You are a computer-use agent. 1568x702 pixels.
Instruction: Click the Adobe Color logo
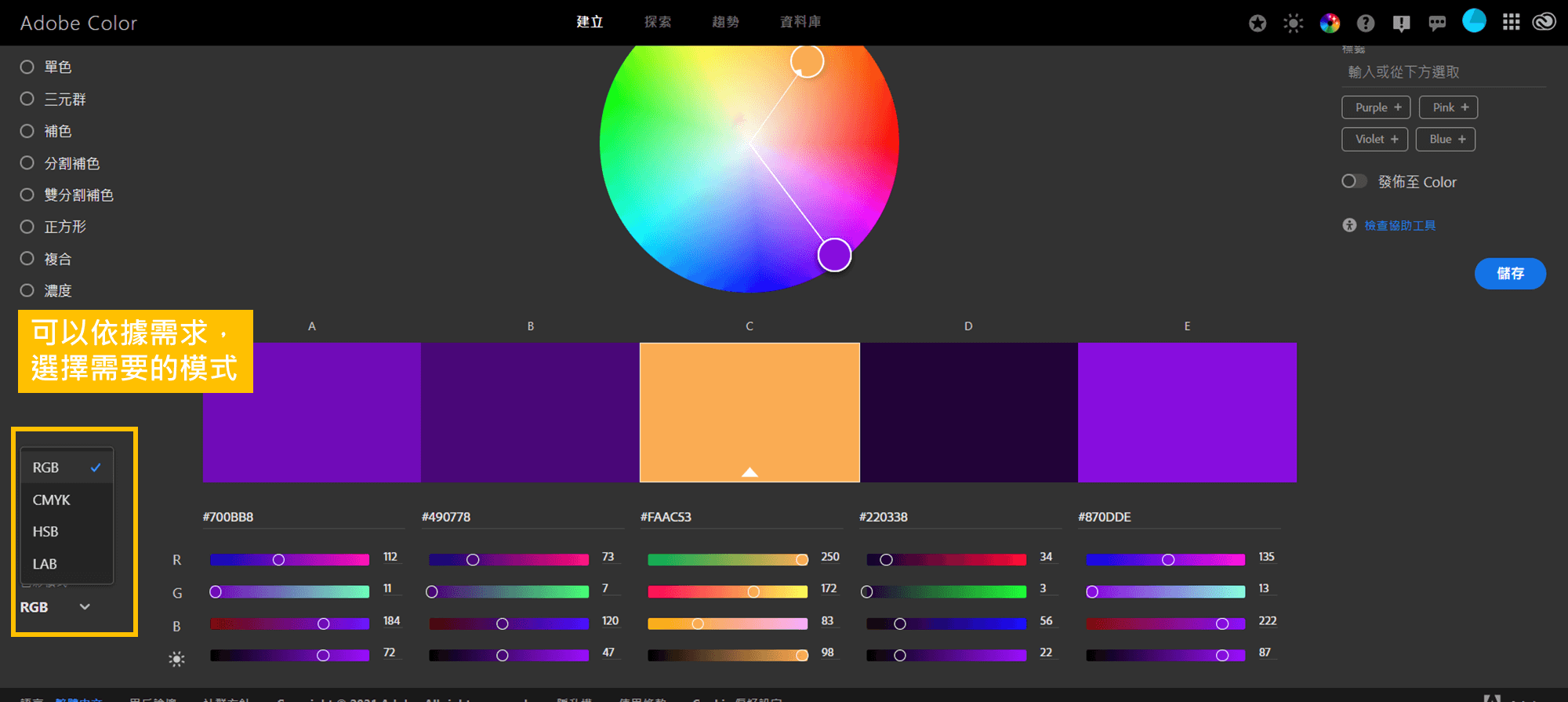pos(78,23)
